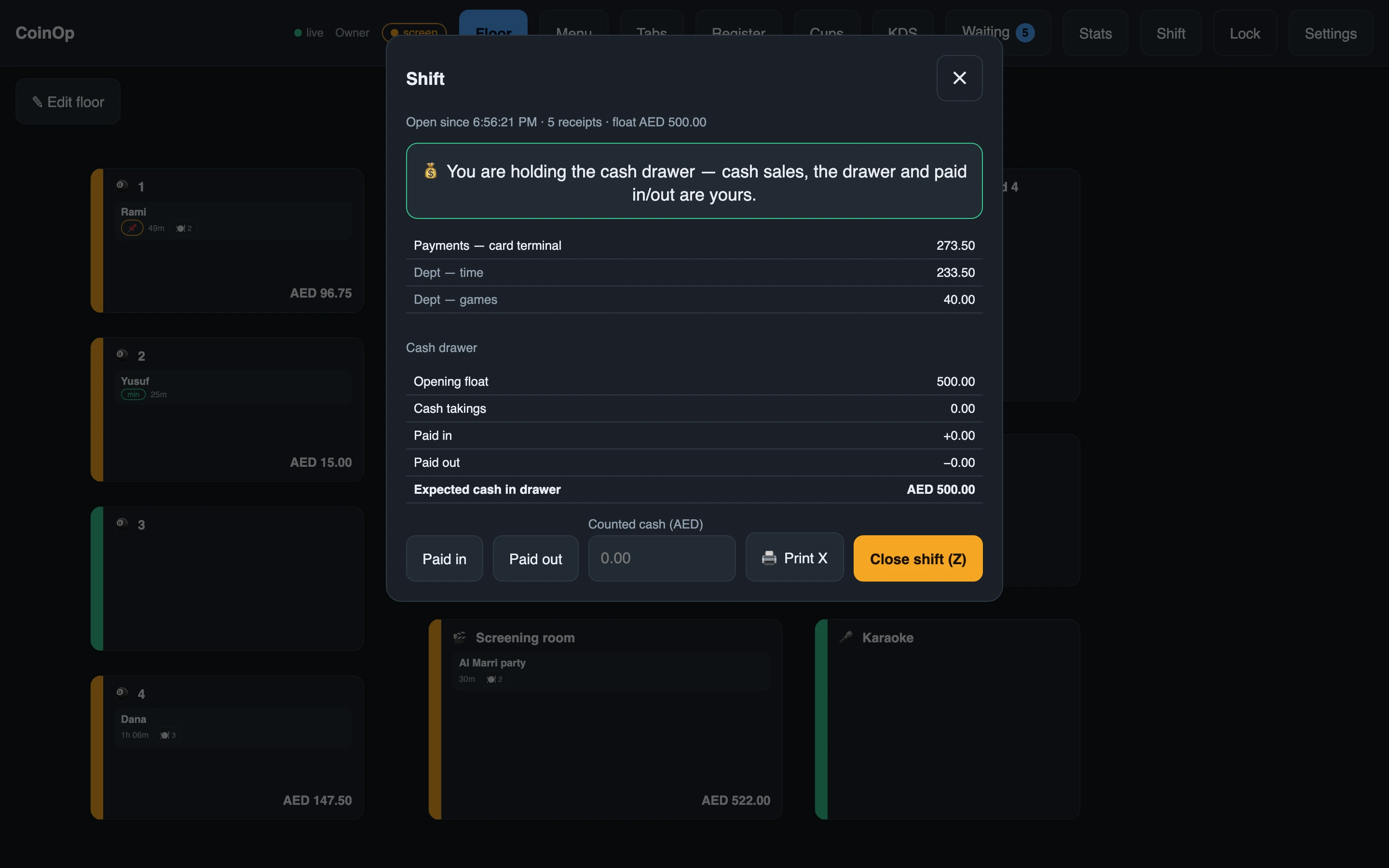Click the Dept — time row
Screen dimensions: 1389x868
click(694, 272)
